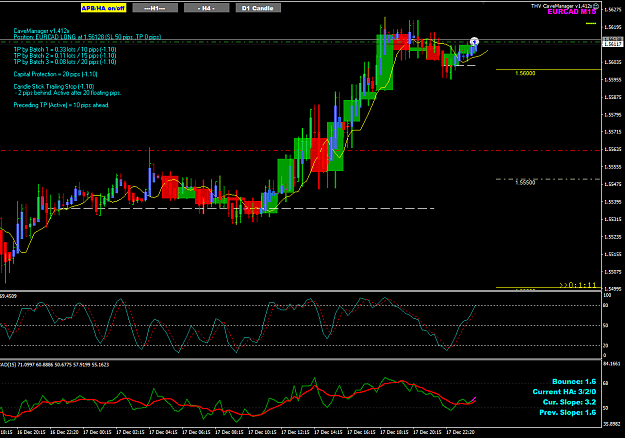
Task: Click the stochastic value label 59.4509
Action: tap(8, 296)
